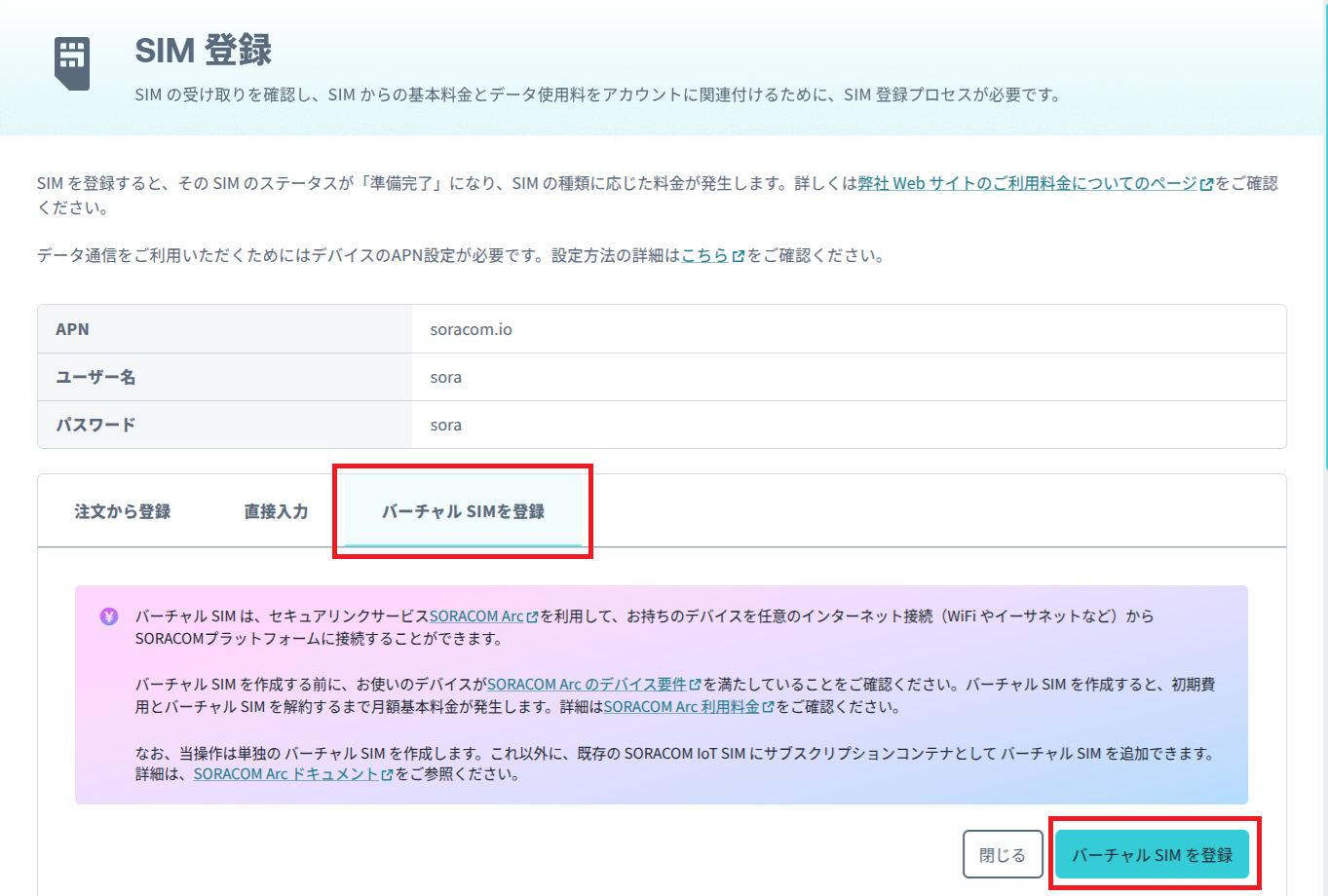Click the sora value in the パスワード row

pyautogui.click(x=446, y=425)
